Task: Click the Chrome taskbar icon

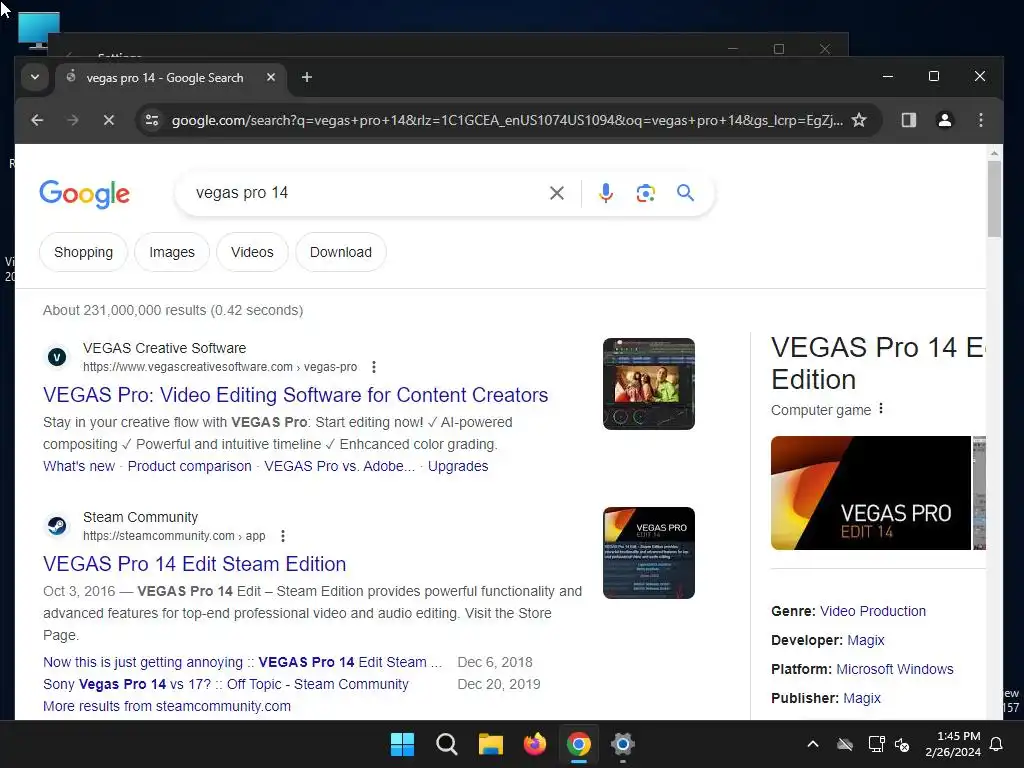Action: 579,744
